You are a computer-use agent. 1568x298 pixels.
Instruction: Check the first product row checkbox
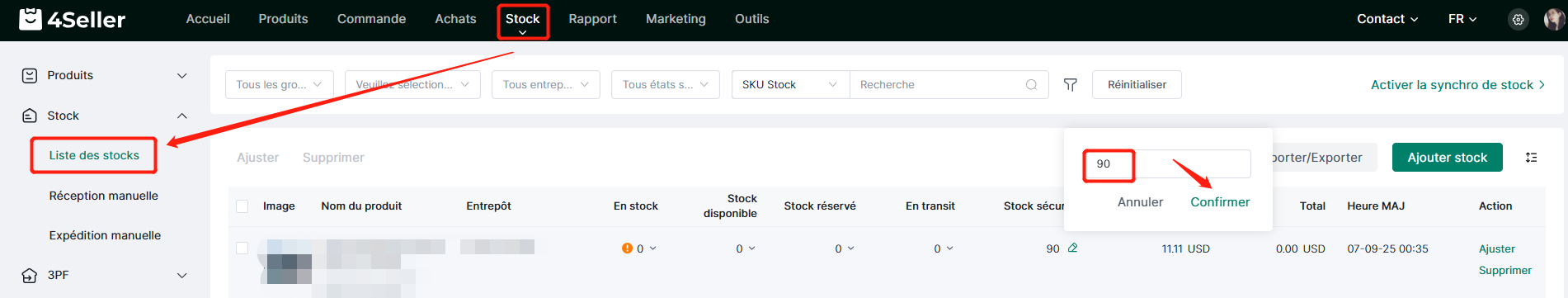(242, 248)
